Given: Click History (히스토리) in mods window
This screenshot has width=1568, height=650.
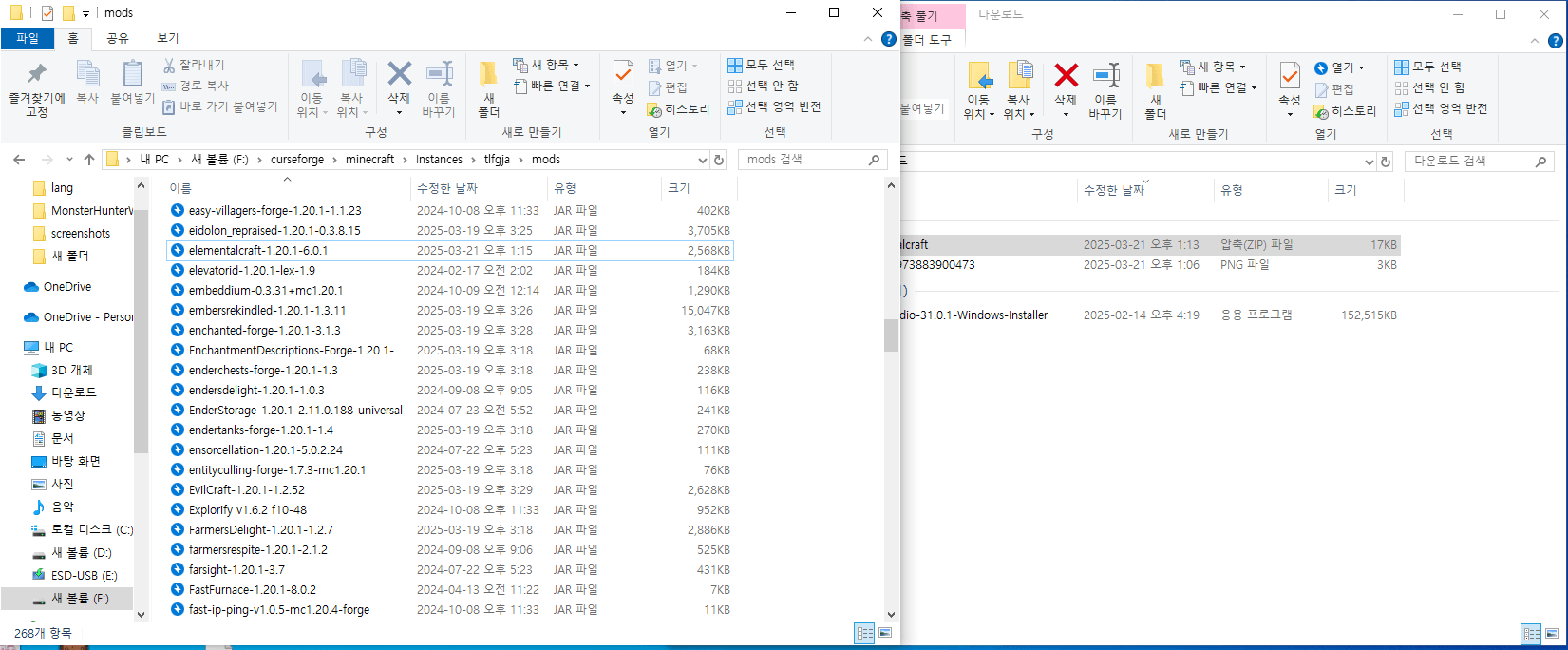Looking at the screenshot, I should pos(679,109).
